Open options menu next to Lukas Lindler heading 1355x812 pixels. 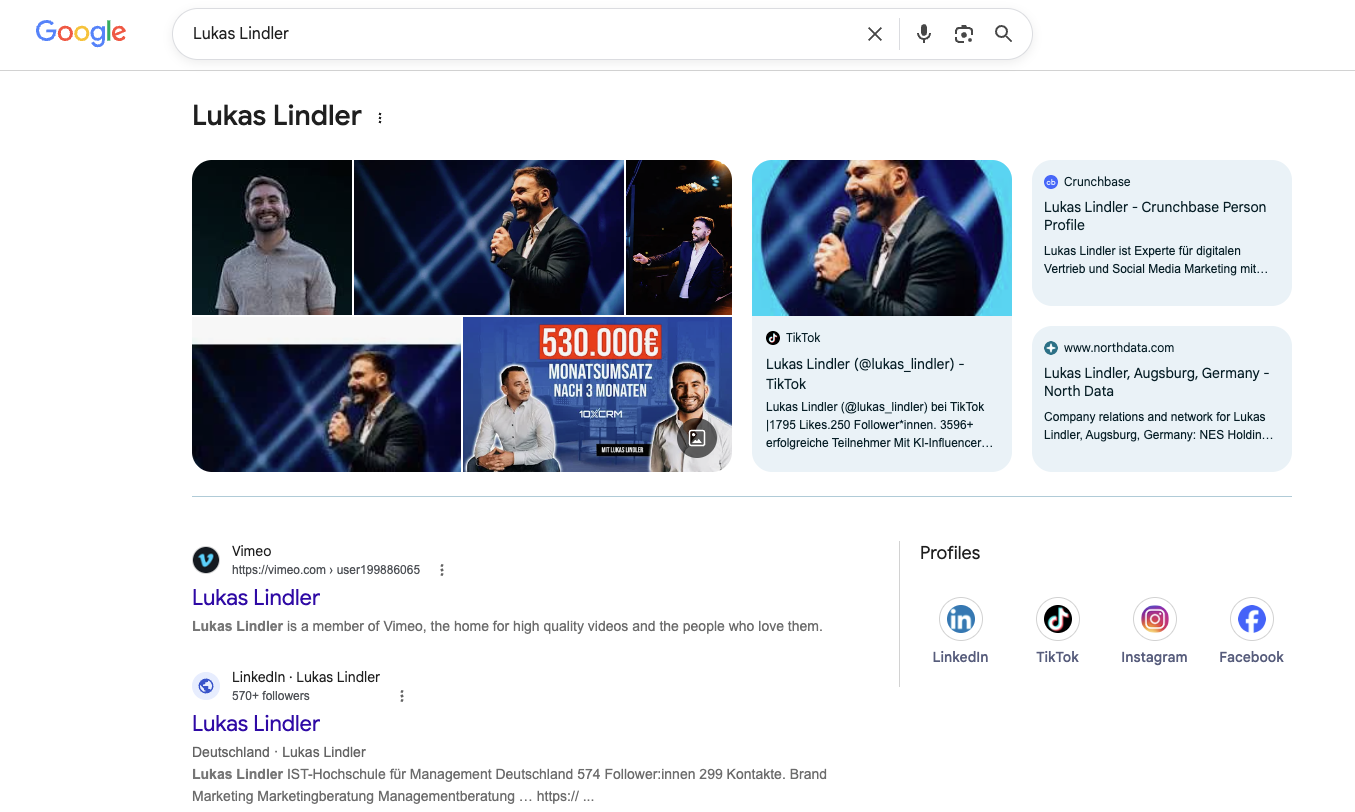(x=380, y=118)
